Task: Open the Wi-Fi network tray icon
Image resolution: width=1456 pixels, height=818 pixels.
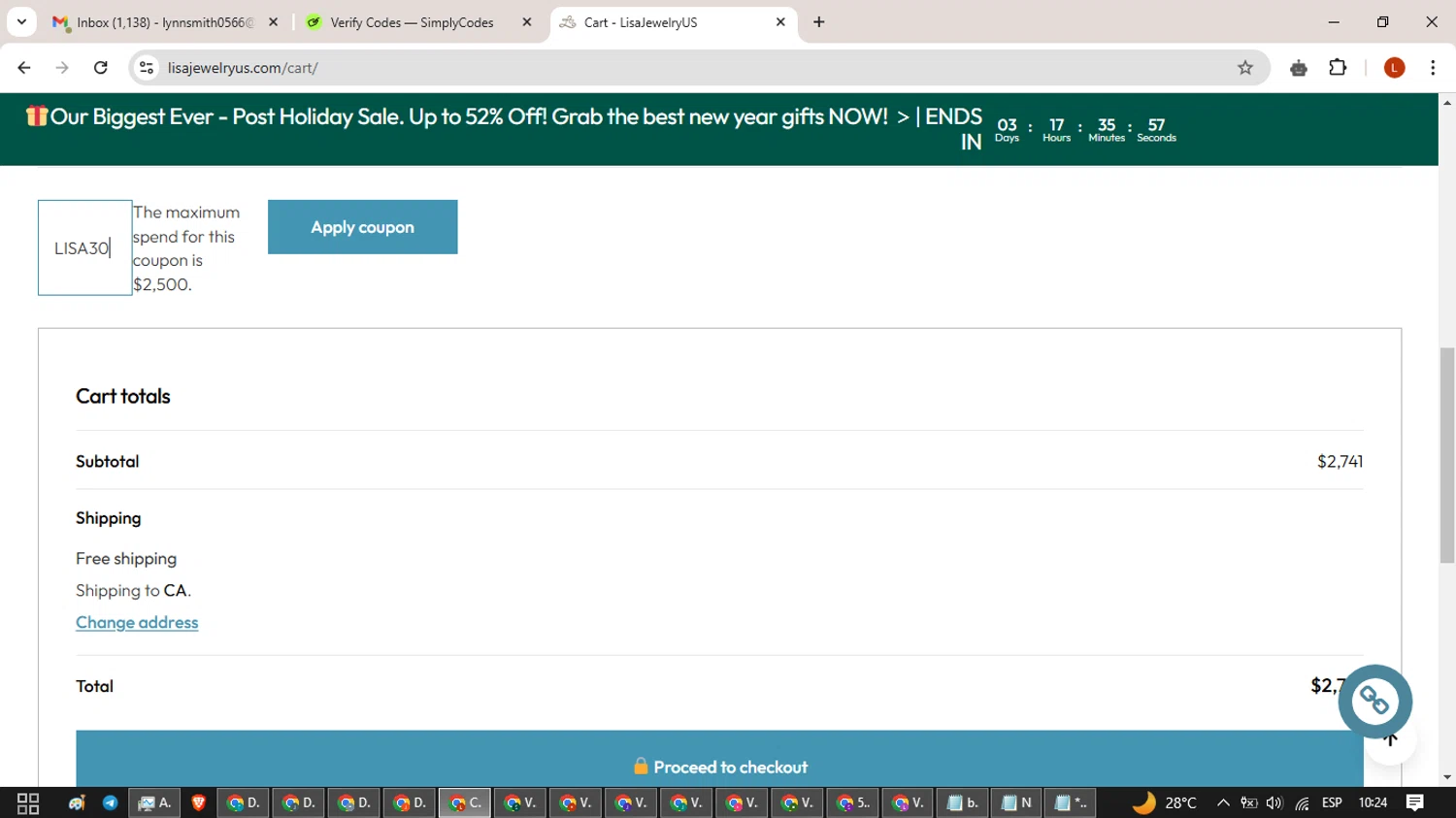Action: pyautogui.click(x=1302, y=803)
